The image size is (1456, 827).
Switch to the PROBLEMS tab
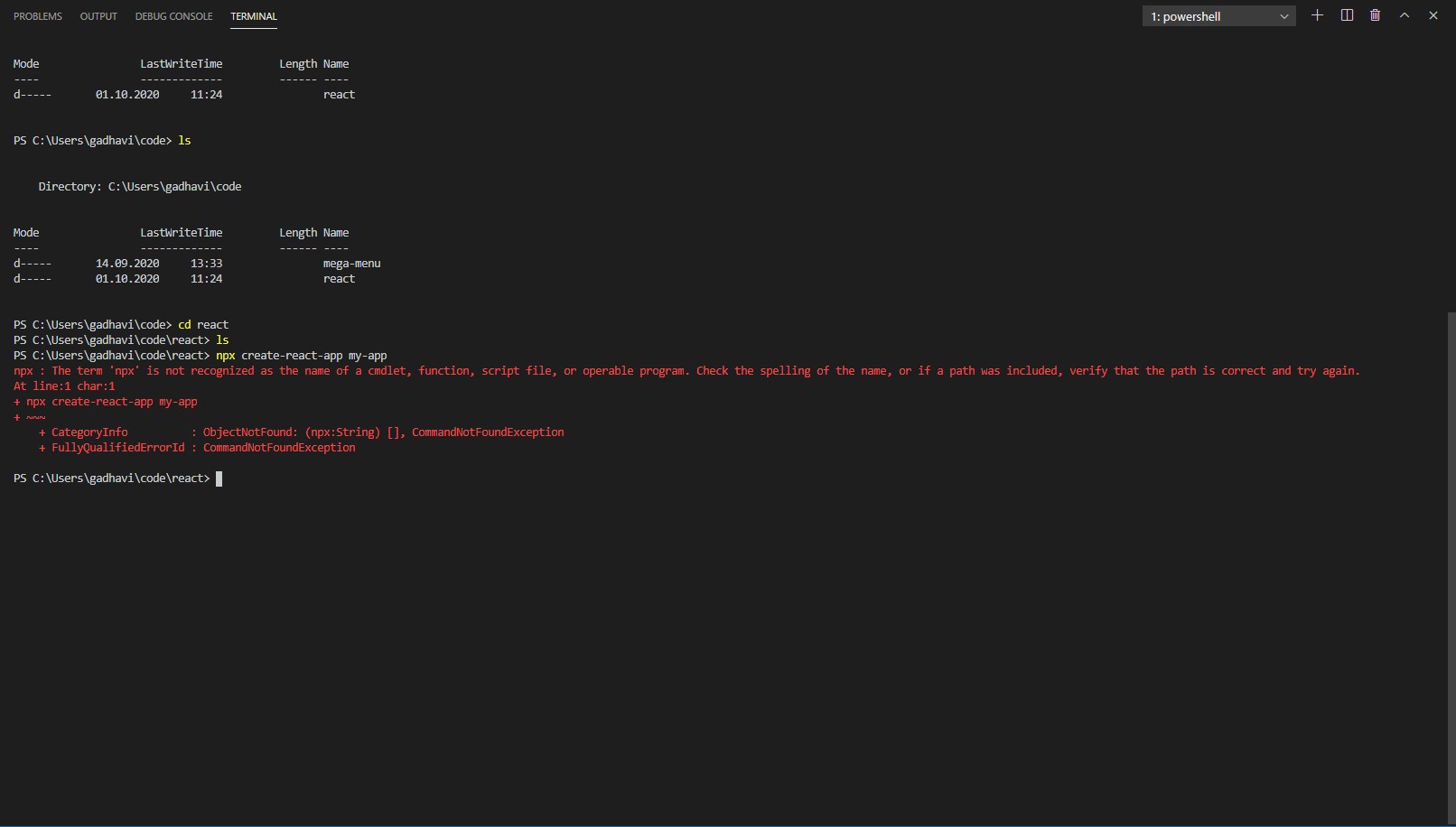coord(38,15)
